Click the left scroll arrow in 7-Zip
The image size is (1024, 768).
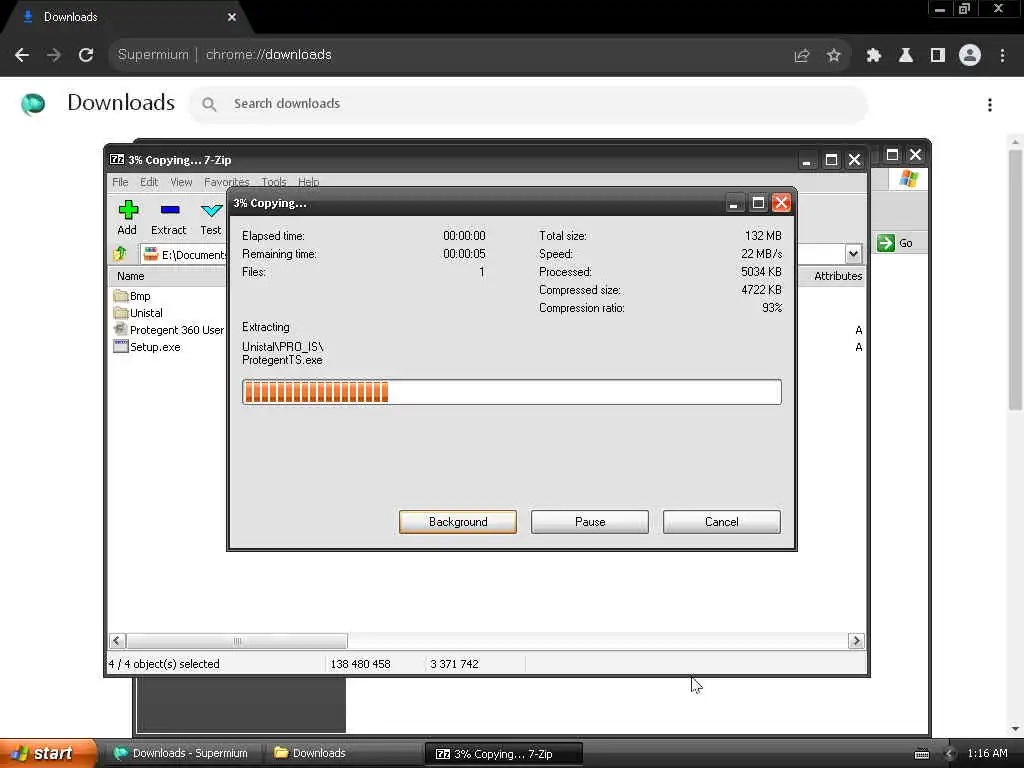pos(118,641)
